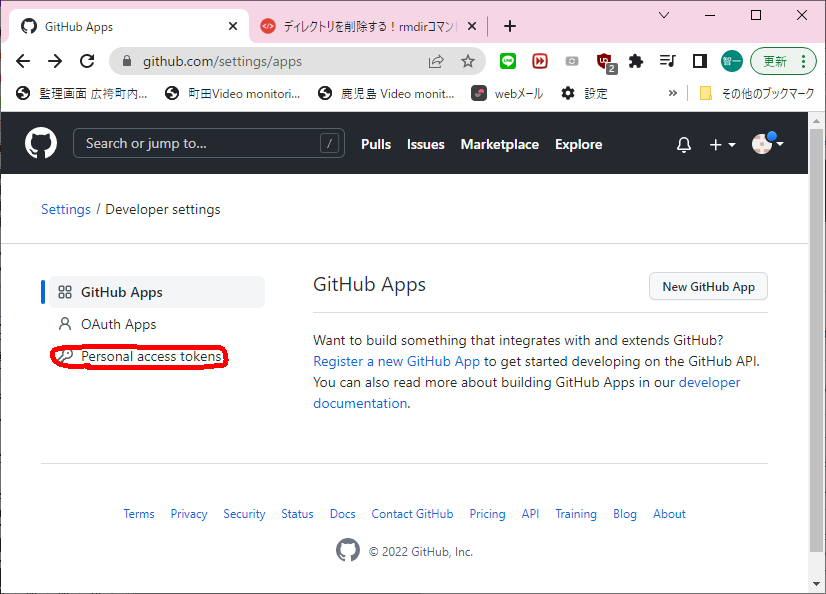Open Register a new GitHub App link
The width and height of the screenshot is (826, 594).
point(397,361)
